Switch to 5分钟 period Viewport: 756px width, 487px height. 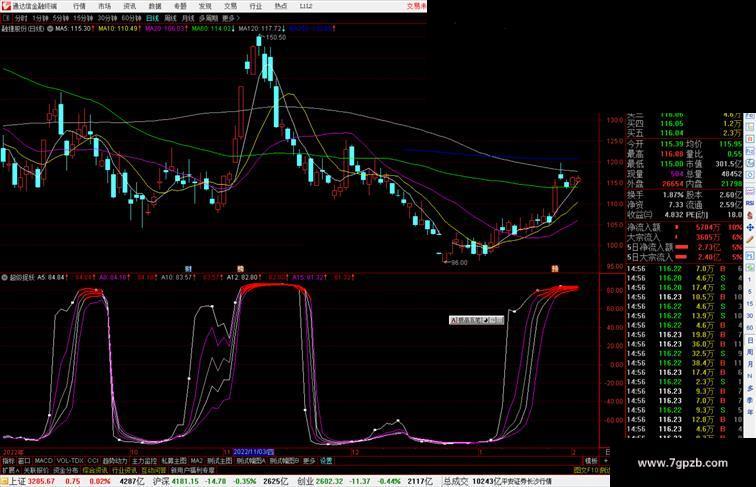[61, 18]
